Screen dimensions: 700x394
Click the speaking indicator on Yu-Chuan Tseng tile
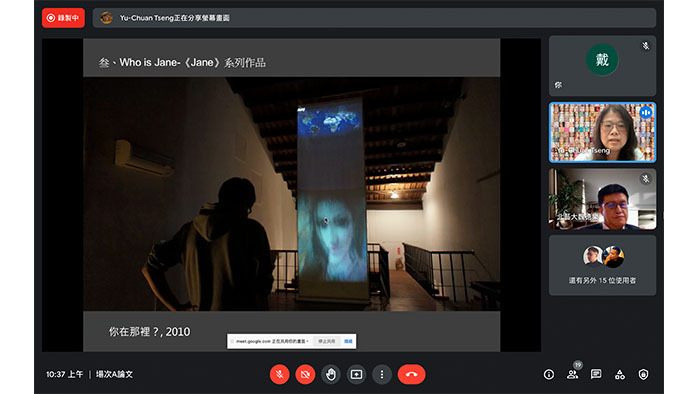[646, 113]
